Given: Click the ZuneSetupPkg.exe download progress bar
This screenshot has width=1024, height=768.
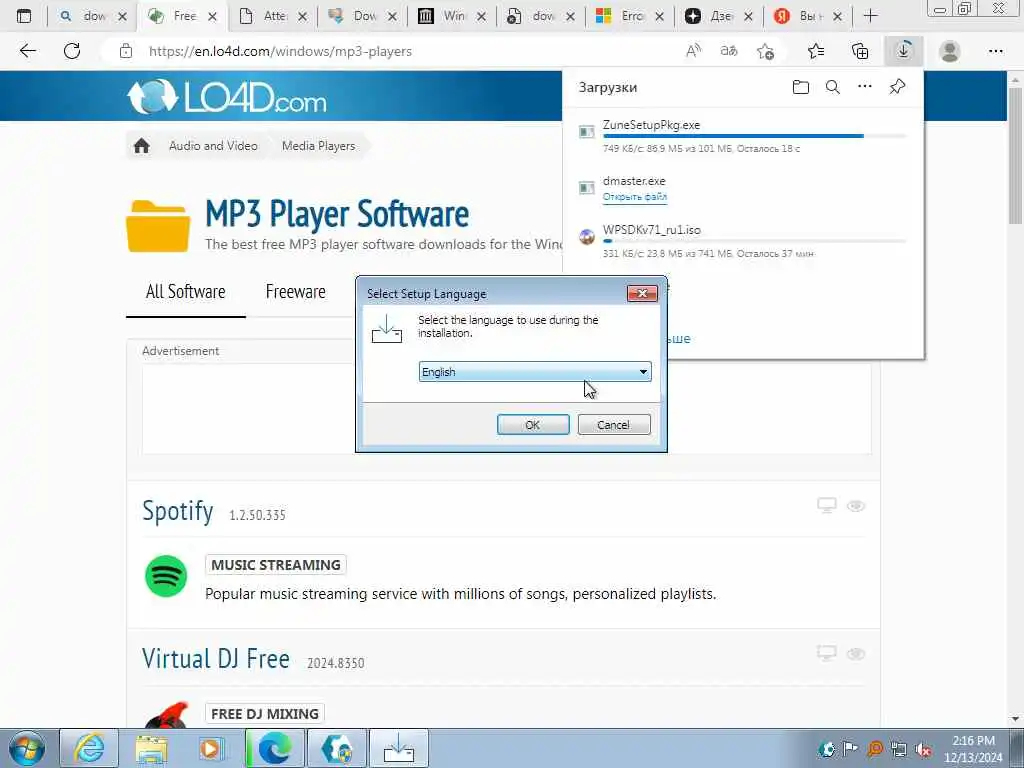Looking at the screenshot, I should (754, 136).
